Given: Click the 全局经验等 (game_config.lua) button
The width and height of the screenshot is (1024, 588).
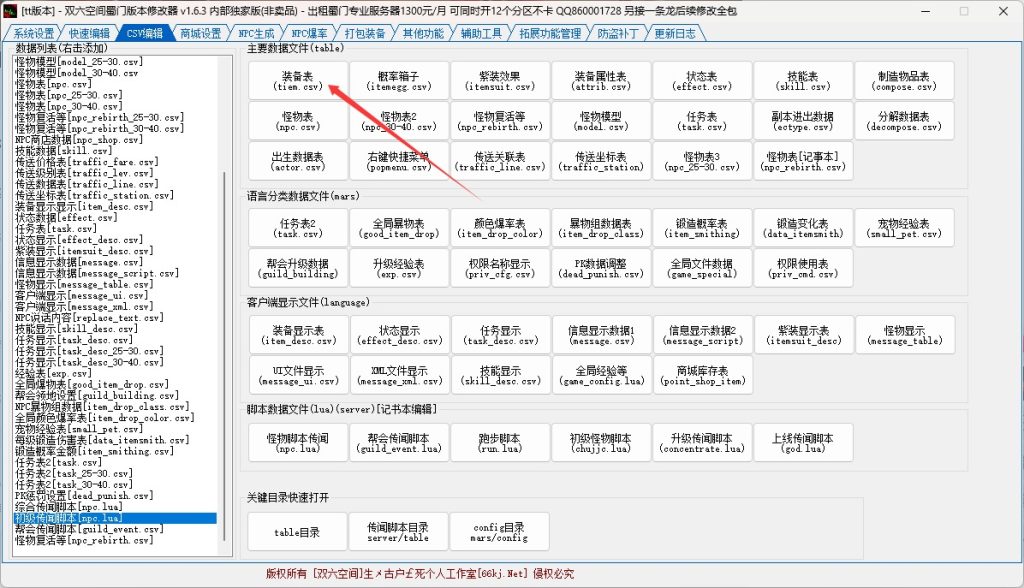Looking at the screenshot, I should click(601, 375).
